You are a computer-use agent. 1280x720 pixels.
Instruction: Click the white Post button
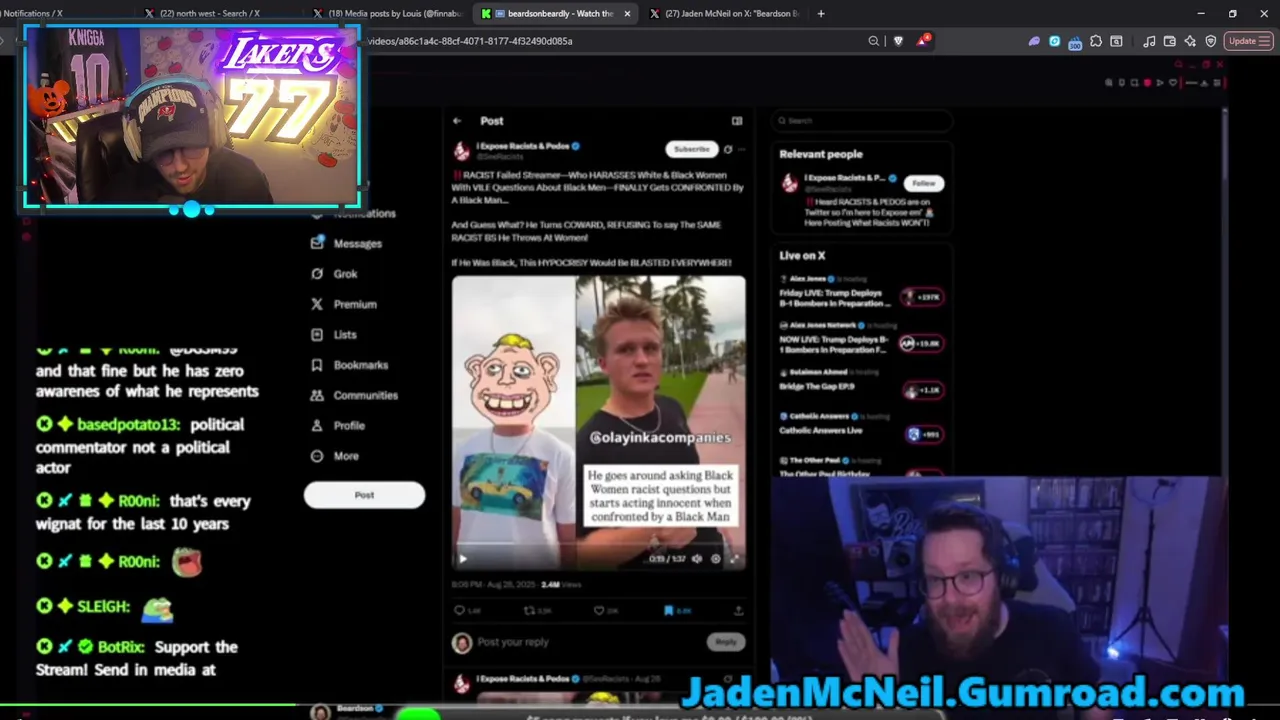[x=364, y=495]
